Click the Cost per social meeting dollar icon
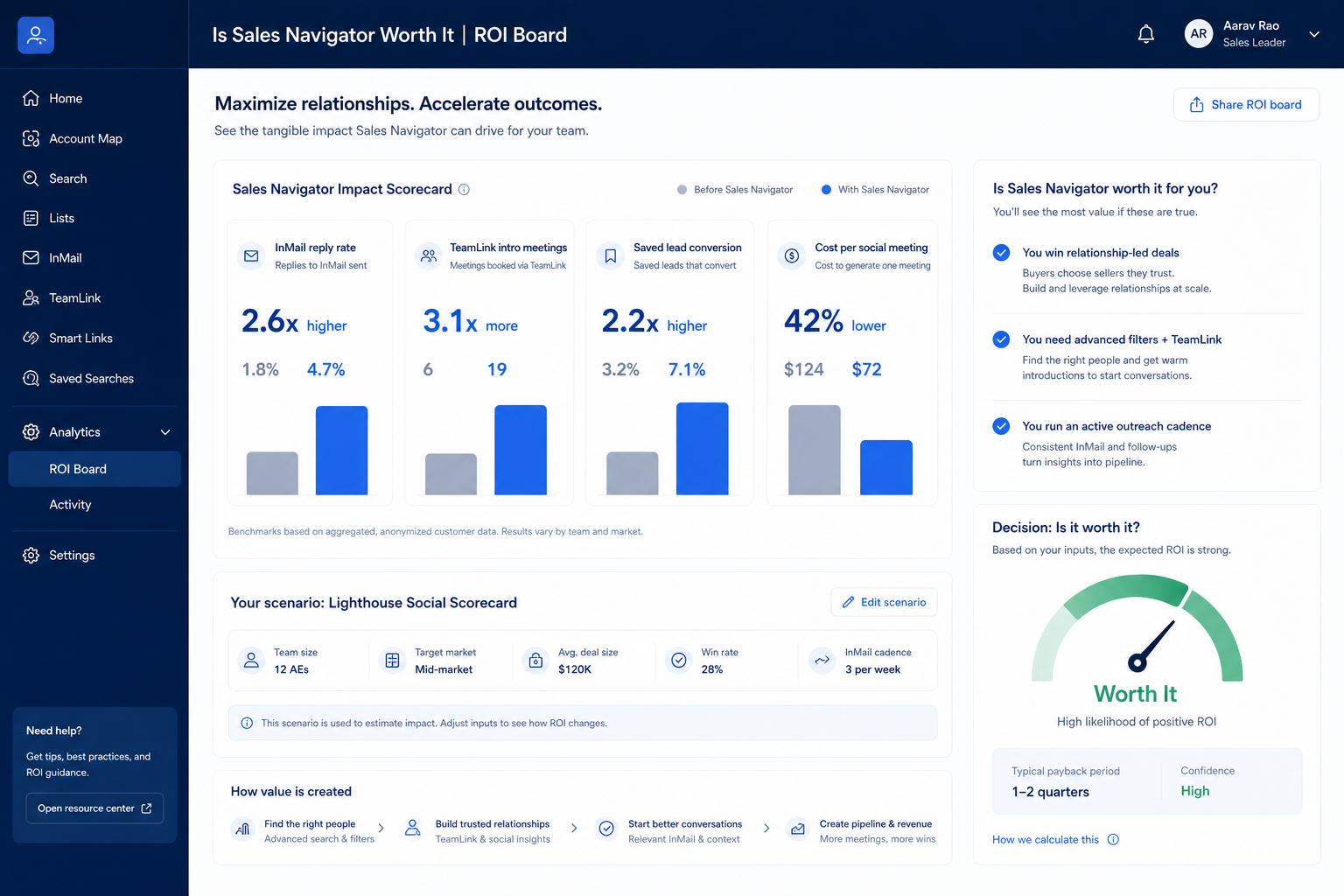The image size is (1344, 896). click(792, 256)
